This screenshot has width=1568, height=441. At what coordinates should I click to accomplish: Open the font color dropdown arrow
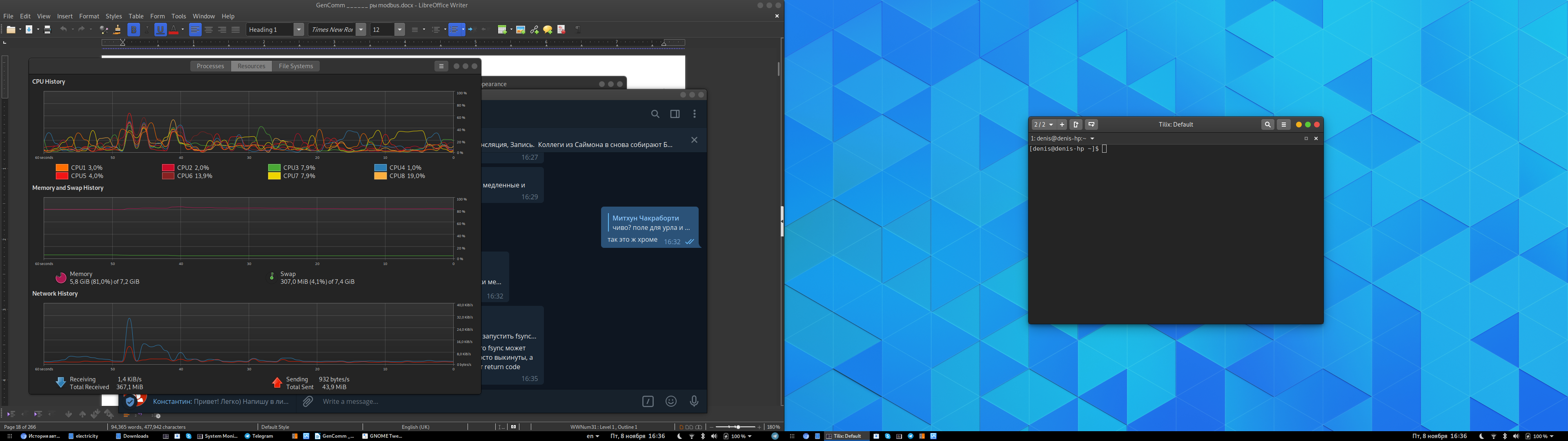point(183,29)
